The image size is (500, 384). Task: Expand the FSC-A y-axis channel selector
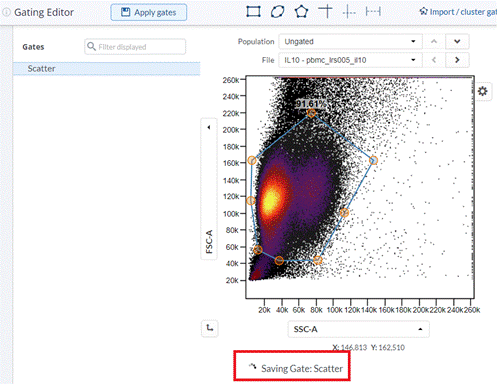pyautogui.click(x=209, y=189)
